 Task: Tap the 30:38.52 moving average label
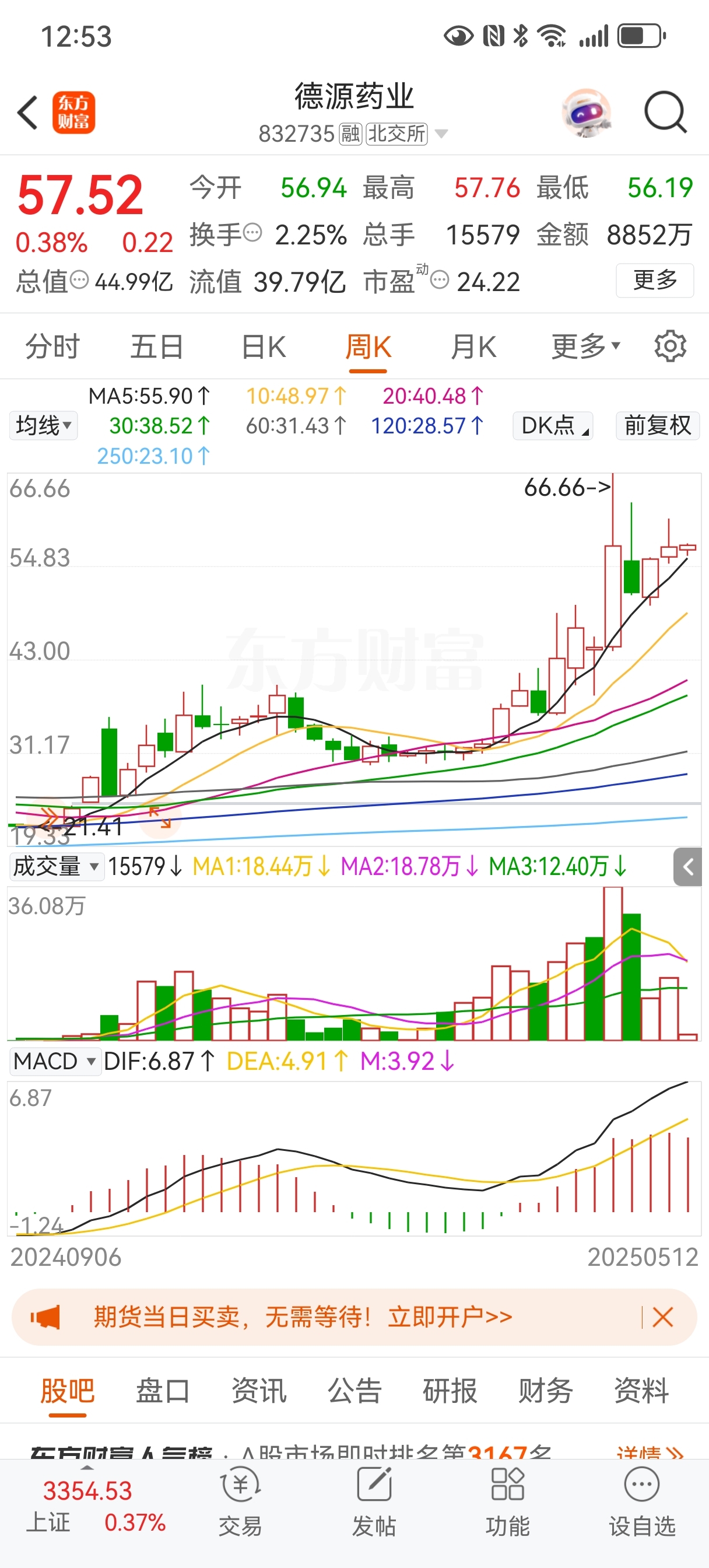click(159, 425)
